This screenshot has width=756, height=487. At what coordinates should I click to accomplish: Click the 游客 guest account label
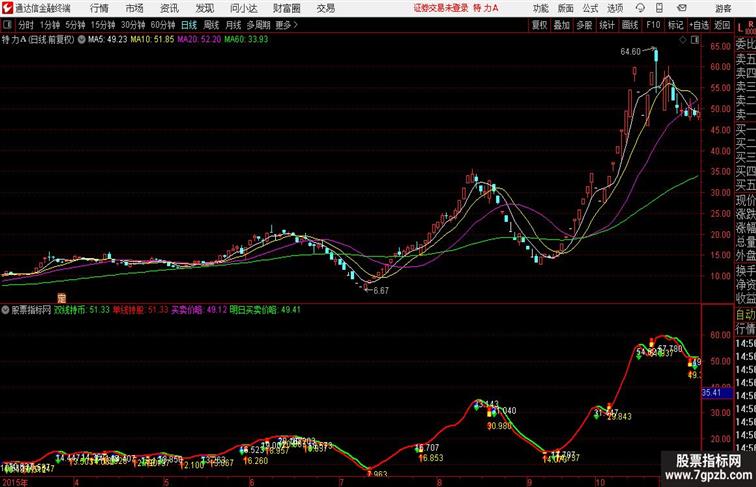click(x=723, y=8)
